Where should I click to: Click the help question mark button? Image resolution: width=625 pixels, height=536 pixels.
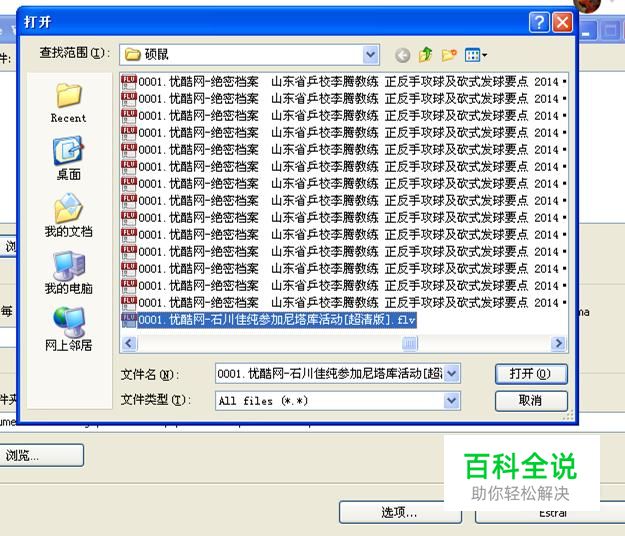tap(539, 22)
